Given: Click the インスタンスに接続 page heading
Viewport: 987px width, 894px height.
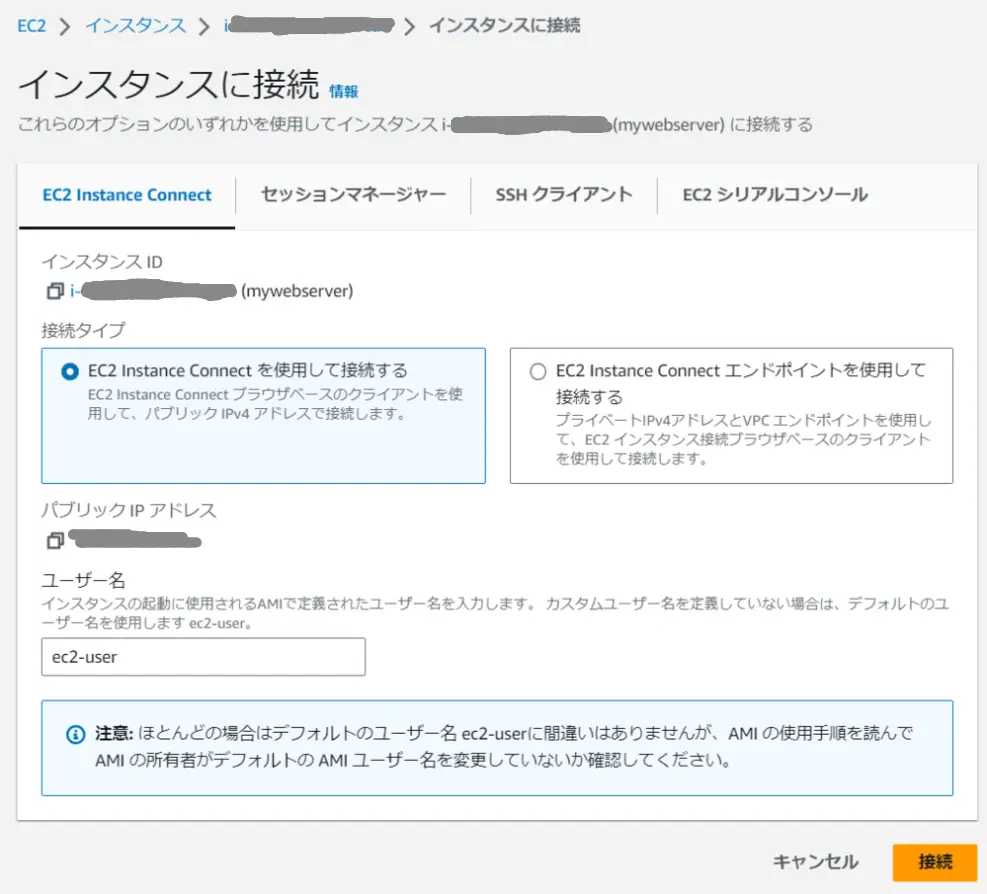Looking at the screenshot, I should 169,84.
